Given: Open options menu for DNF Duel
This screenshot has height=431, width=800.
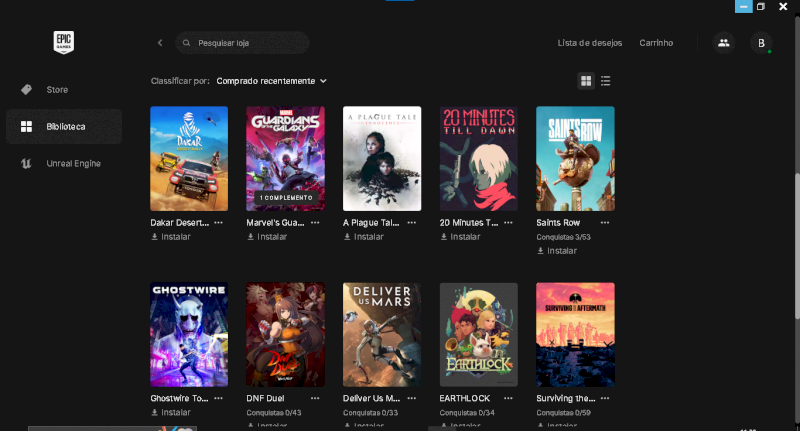Looking at the screenshot, I should tap(315, 398).
